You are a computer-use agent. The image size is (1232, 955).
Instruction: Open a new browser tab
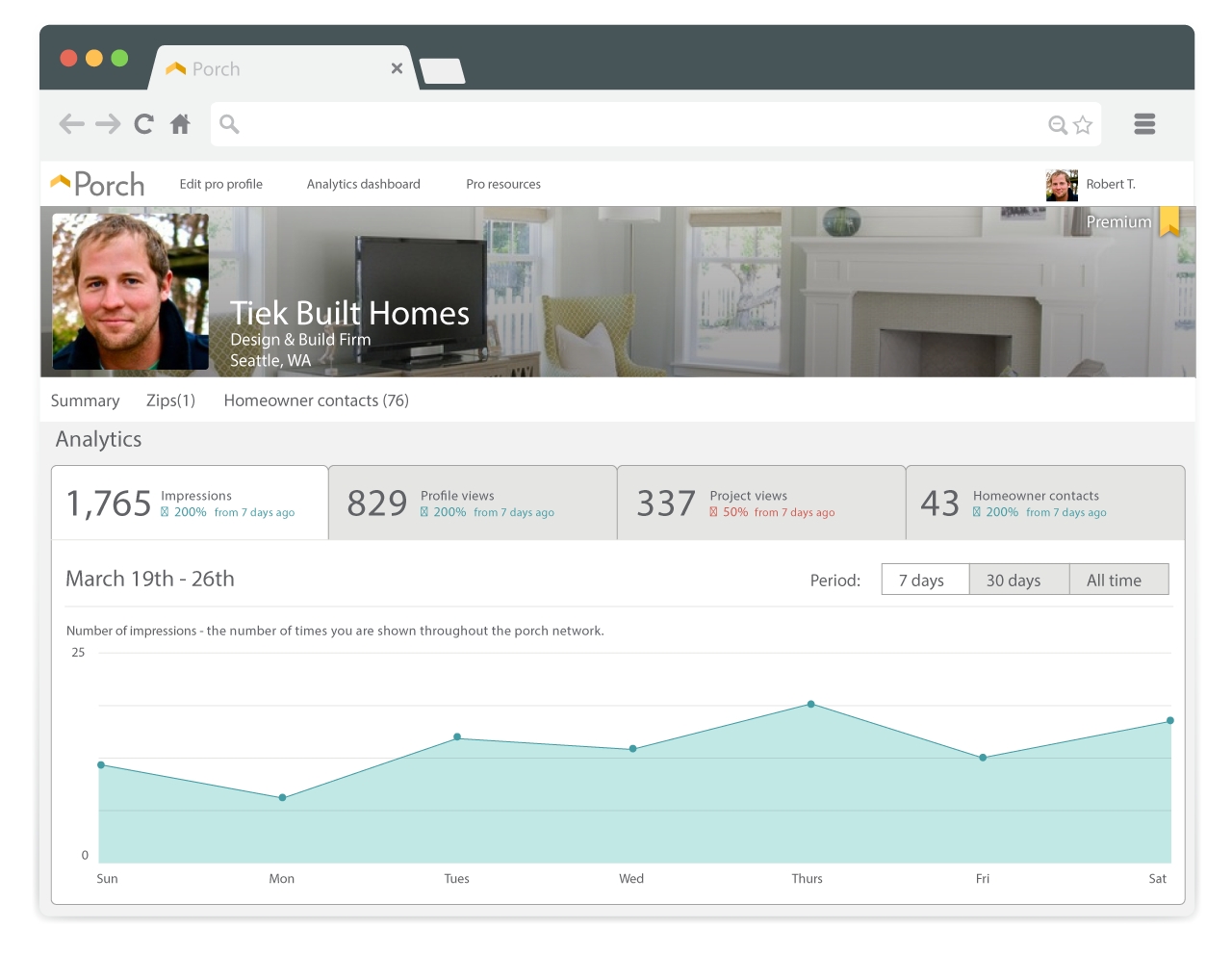pyautogui.click(x=443, y=71)
